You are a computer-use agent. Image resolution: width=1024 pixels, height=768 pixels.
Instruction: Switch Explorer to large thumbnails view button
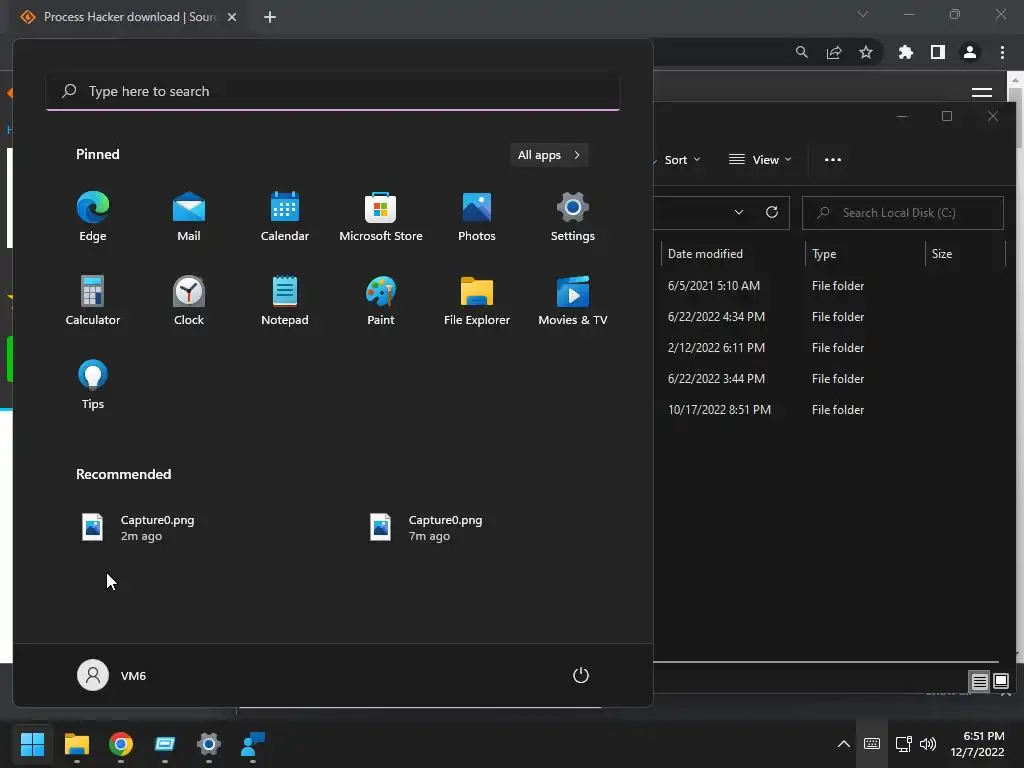1000,682
